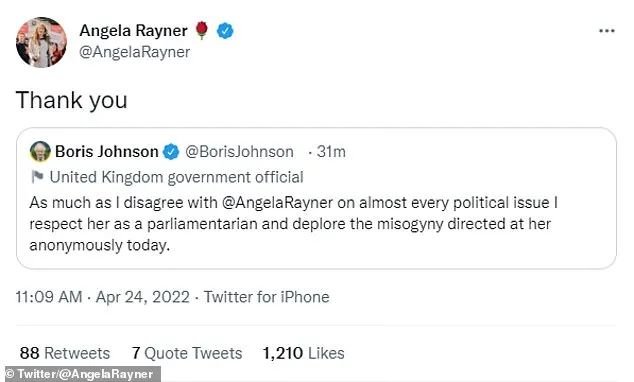Screen dimensions: 634x382
Task: Click the government official flag icon
Action: [37, 177]
